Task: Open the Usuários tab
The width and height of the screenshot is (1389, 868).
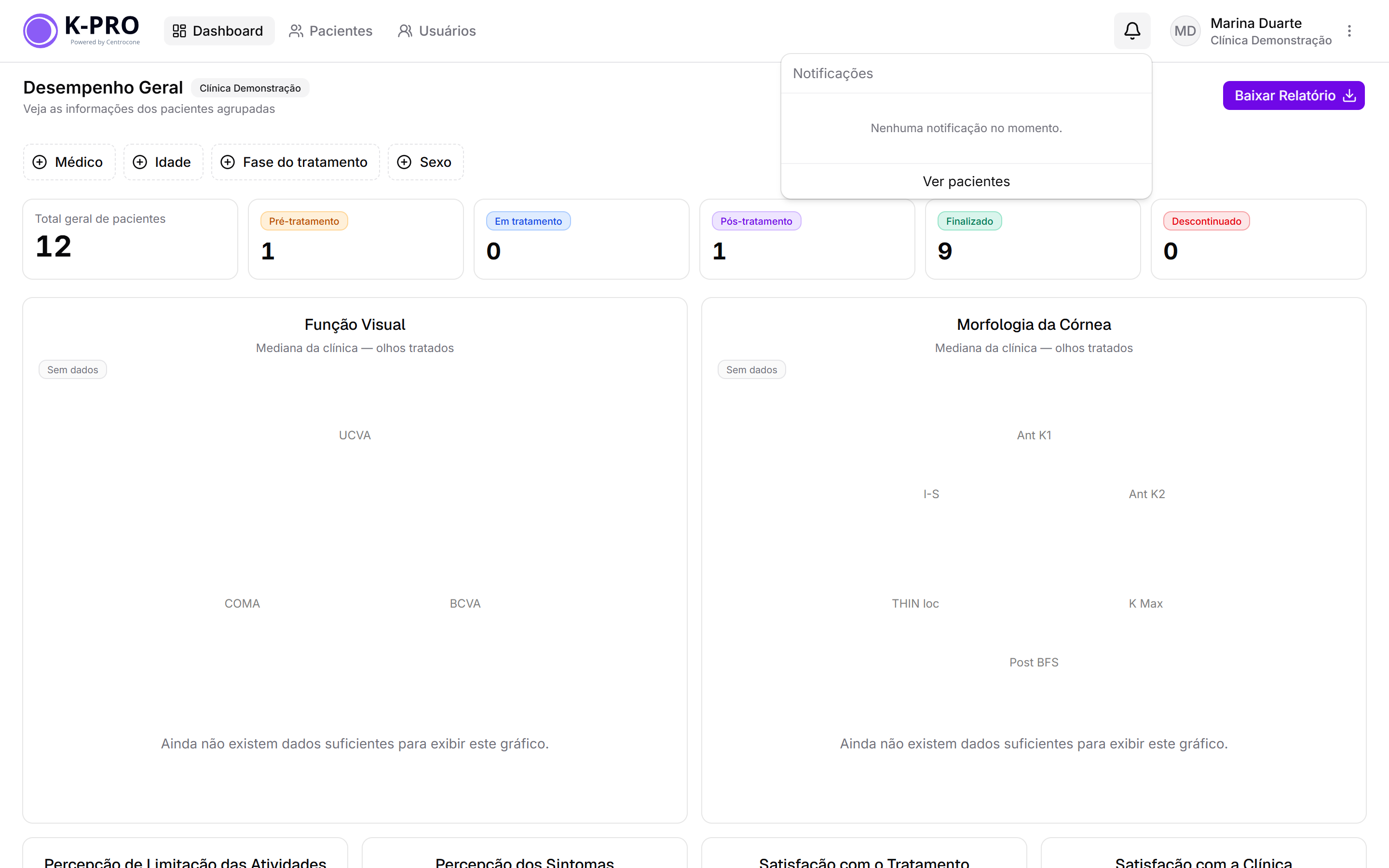Action: coord(437,31)
